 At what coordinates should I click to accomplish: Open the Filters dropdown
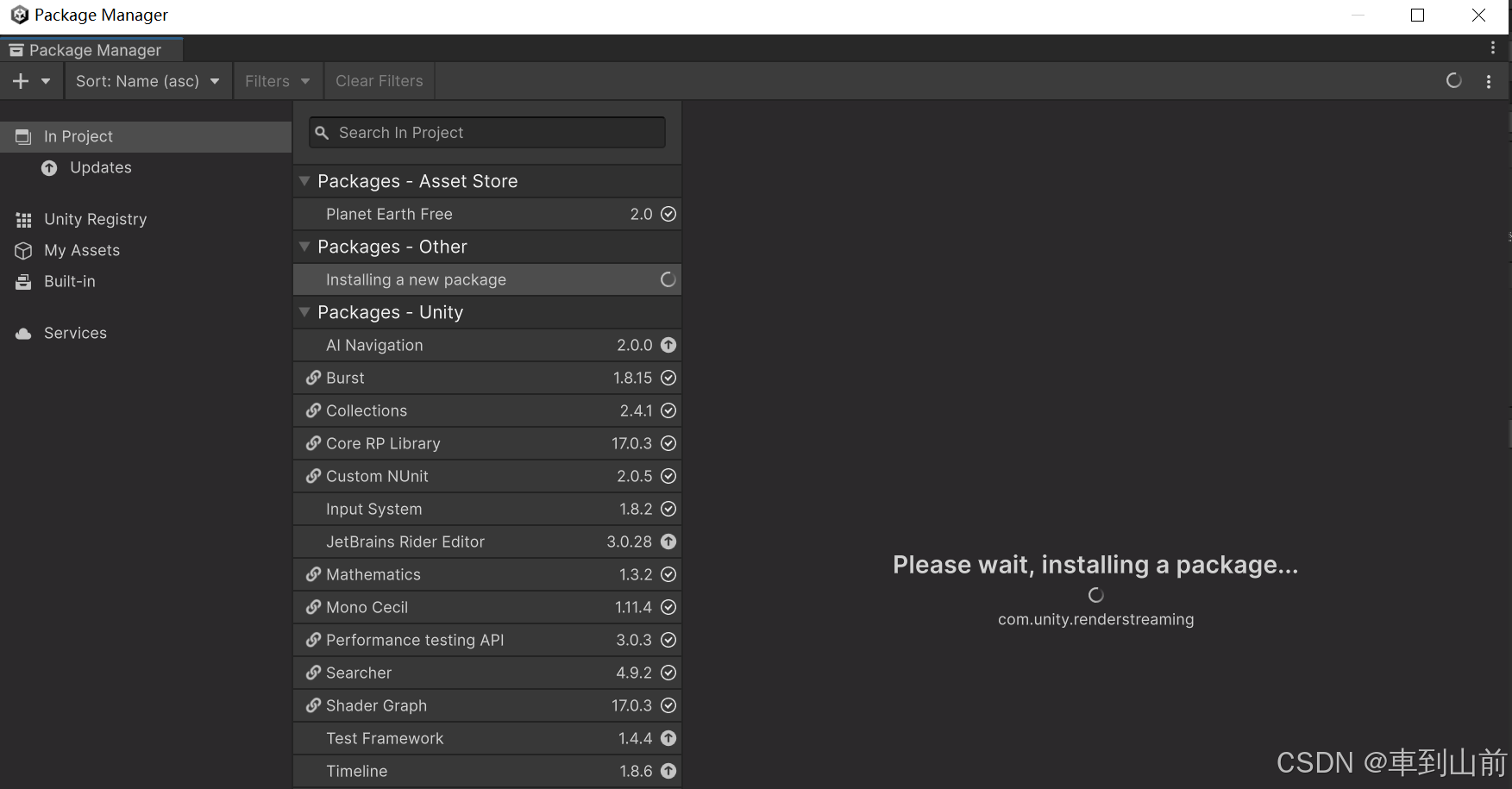(278, 81)
